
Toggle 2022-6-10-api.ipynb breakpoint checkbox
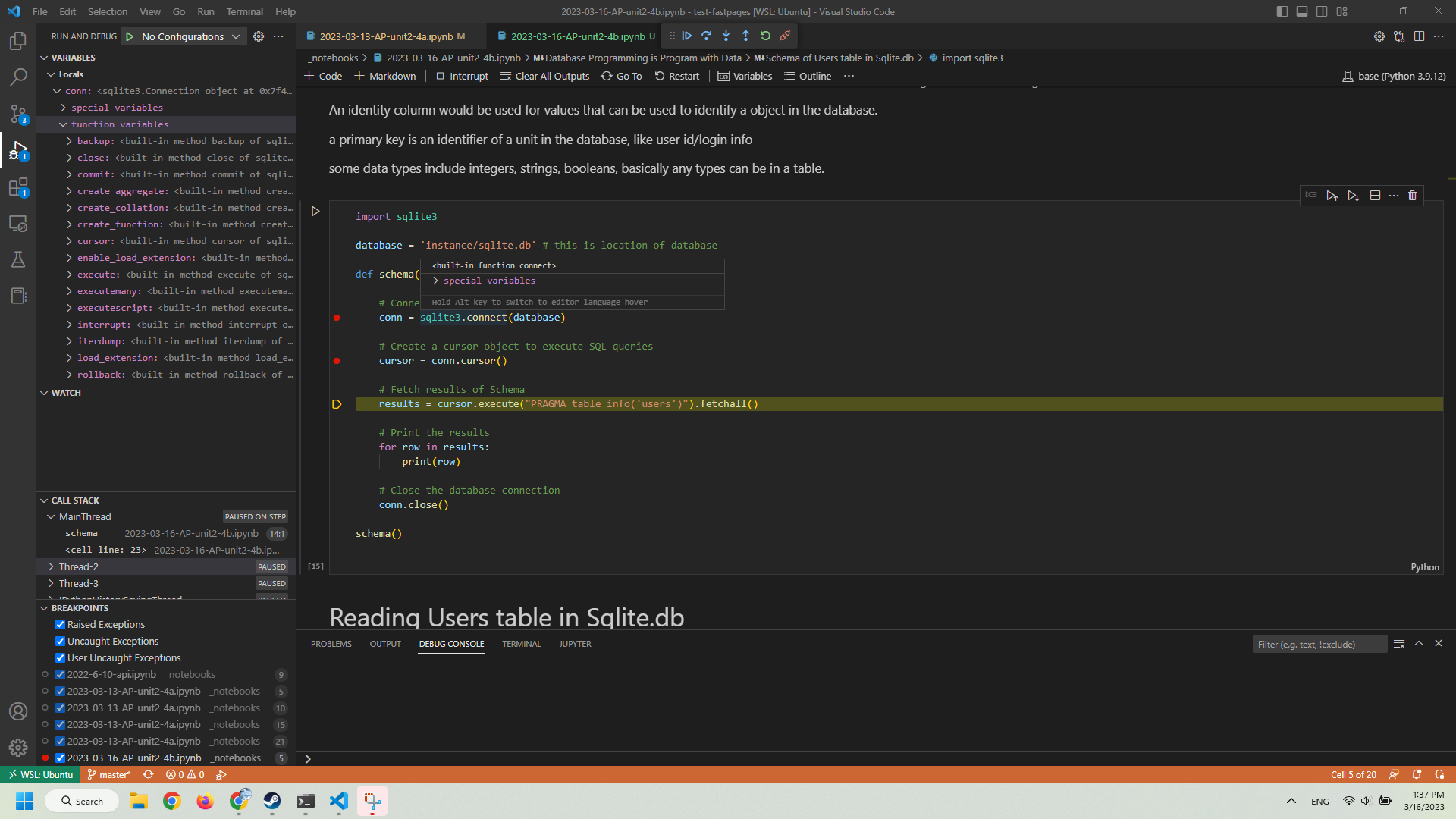click(61, 675)
